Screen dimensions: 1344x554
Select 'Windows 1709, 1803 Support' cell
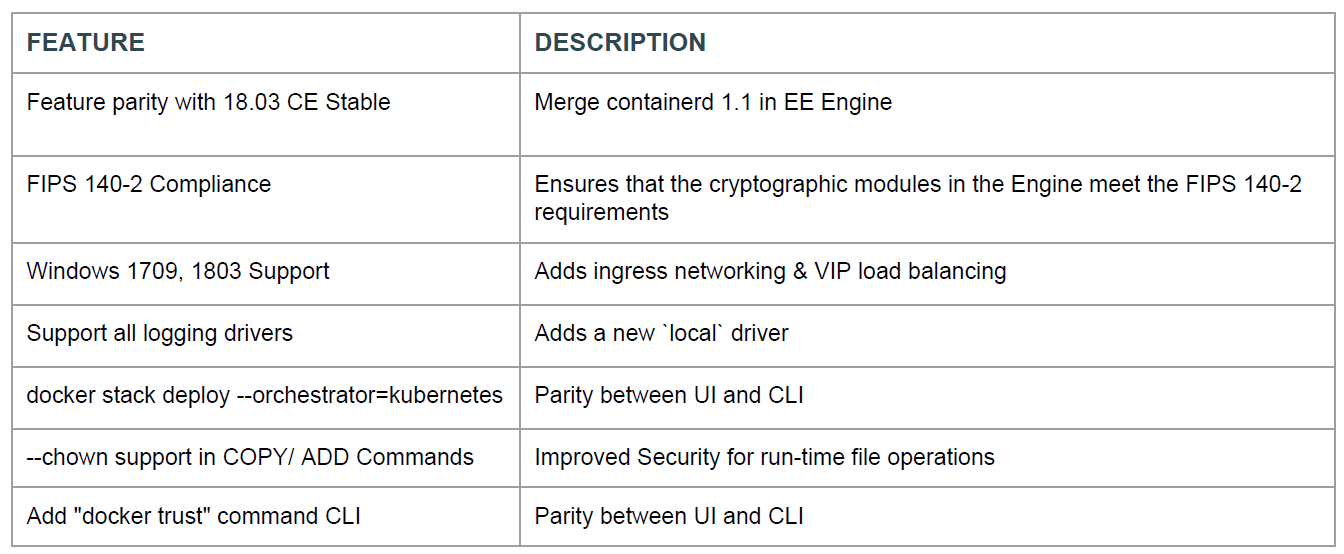[178, 271]
